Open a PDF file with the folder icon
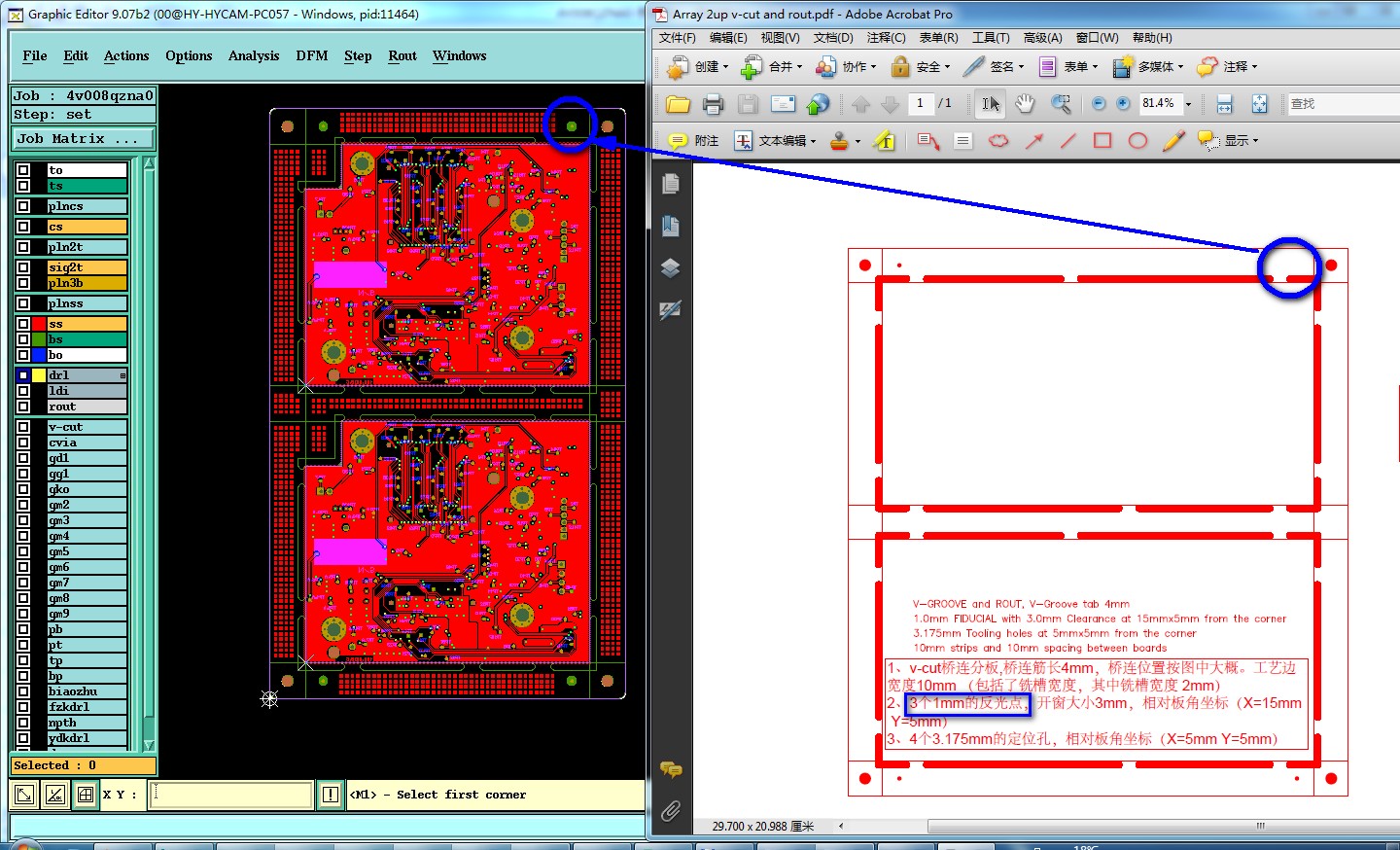 (x=678, y=104)
